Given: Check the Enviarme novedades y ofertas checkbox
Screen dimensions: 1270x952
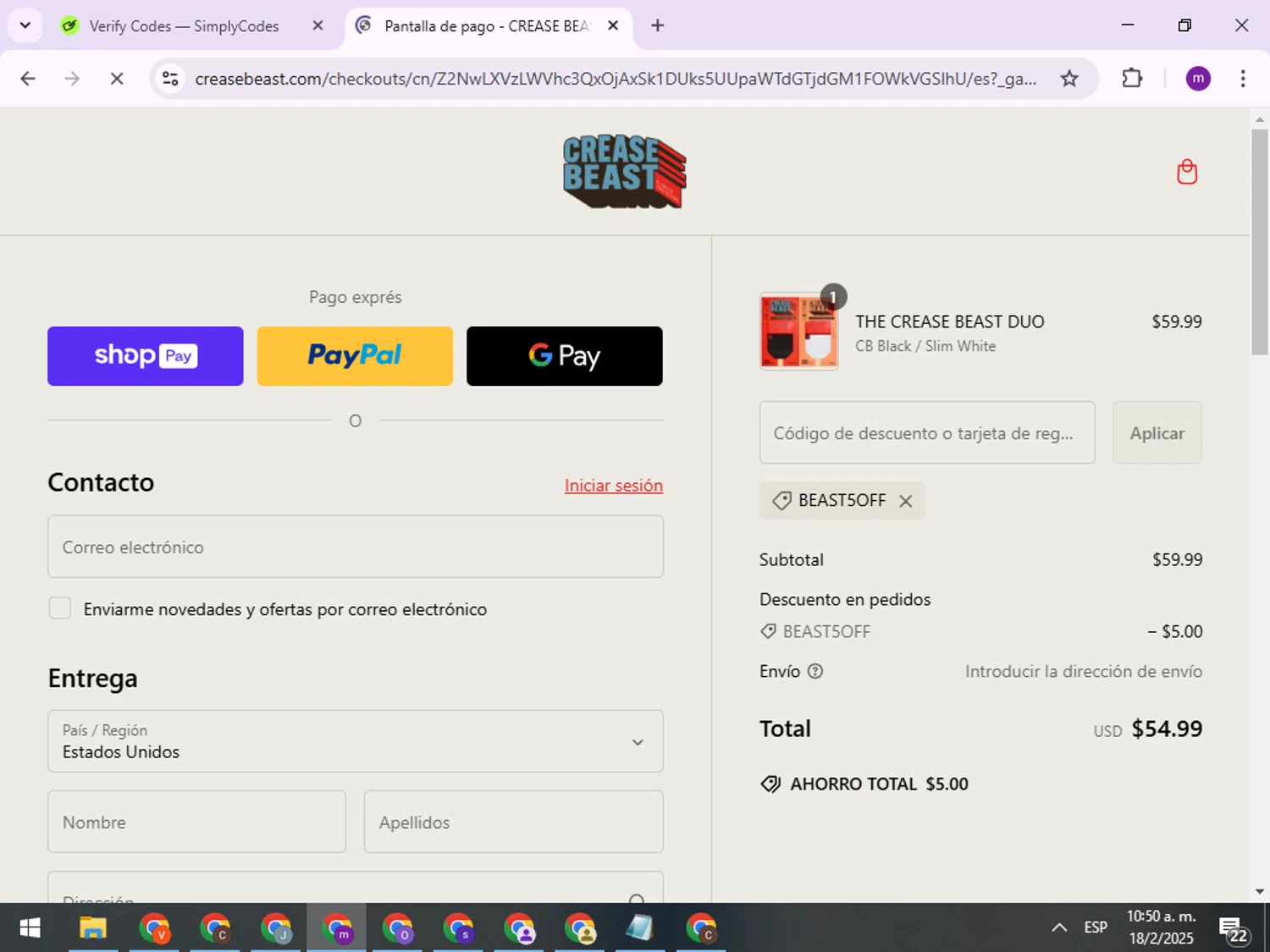Looking at the screenshot, I should point(60,608).
